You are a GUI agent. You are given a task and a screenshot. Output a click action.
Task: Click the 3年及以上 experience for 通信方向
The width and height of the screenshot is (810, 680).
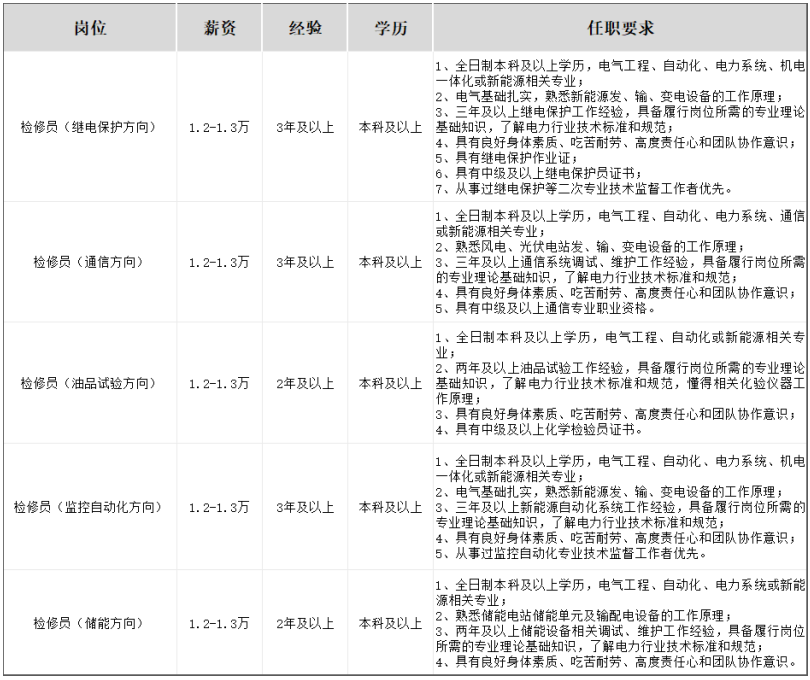point(305,262)
